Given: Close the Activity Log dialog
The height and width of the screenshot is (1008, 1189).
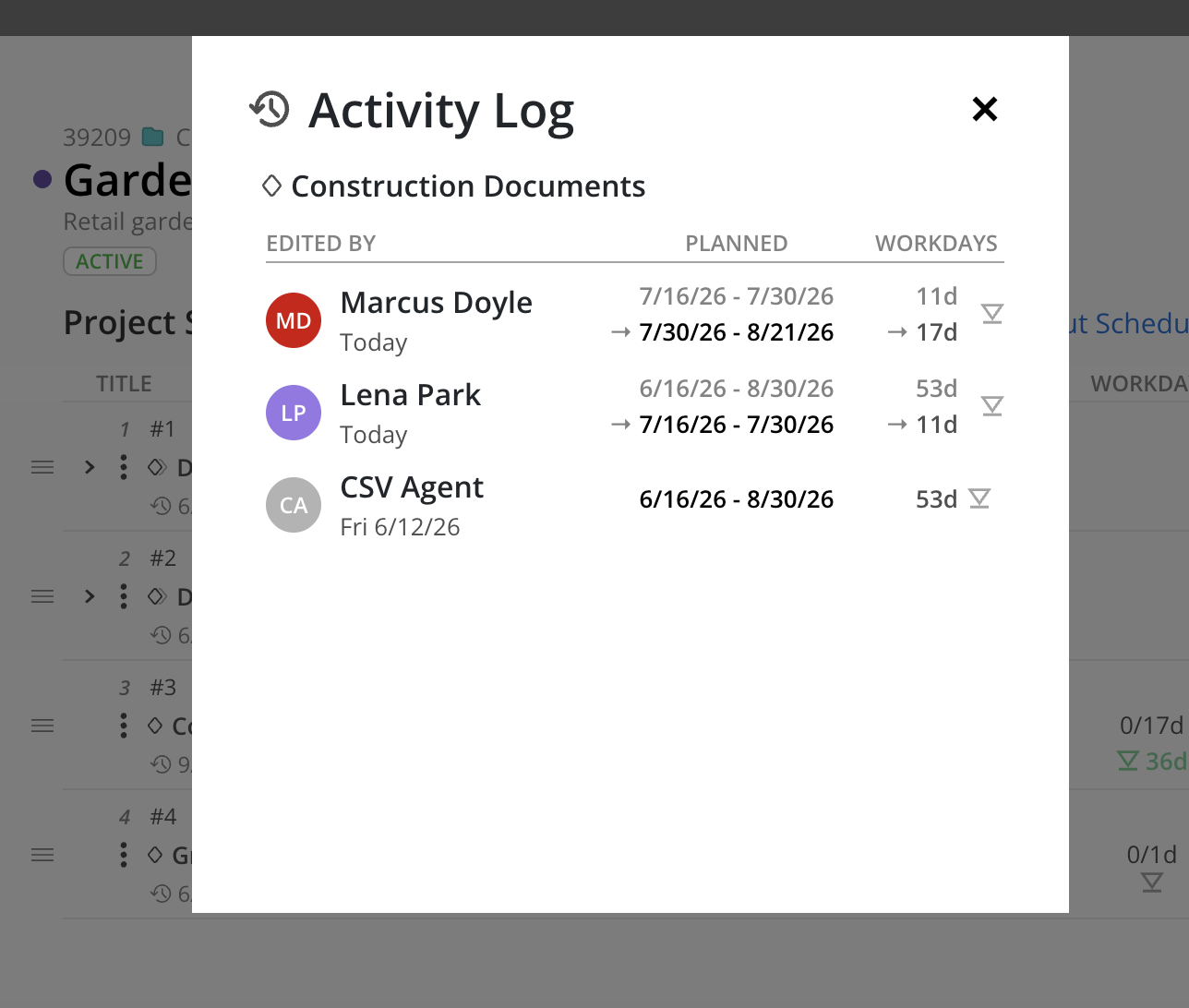Looking at the screenshot, I should point(985,109).
